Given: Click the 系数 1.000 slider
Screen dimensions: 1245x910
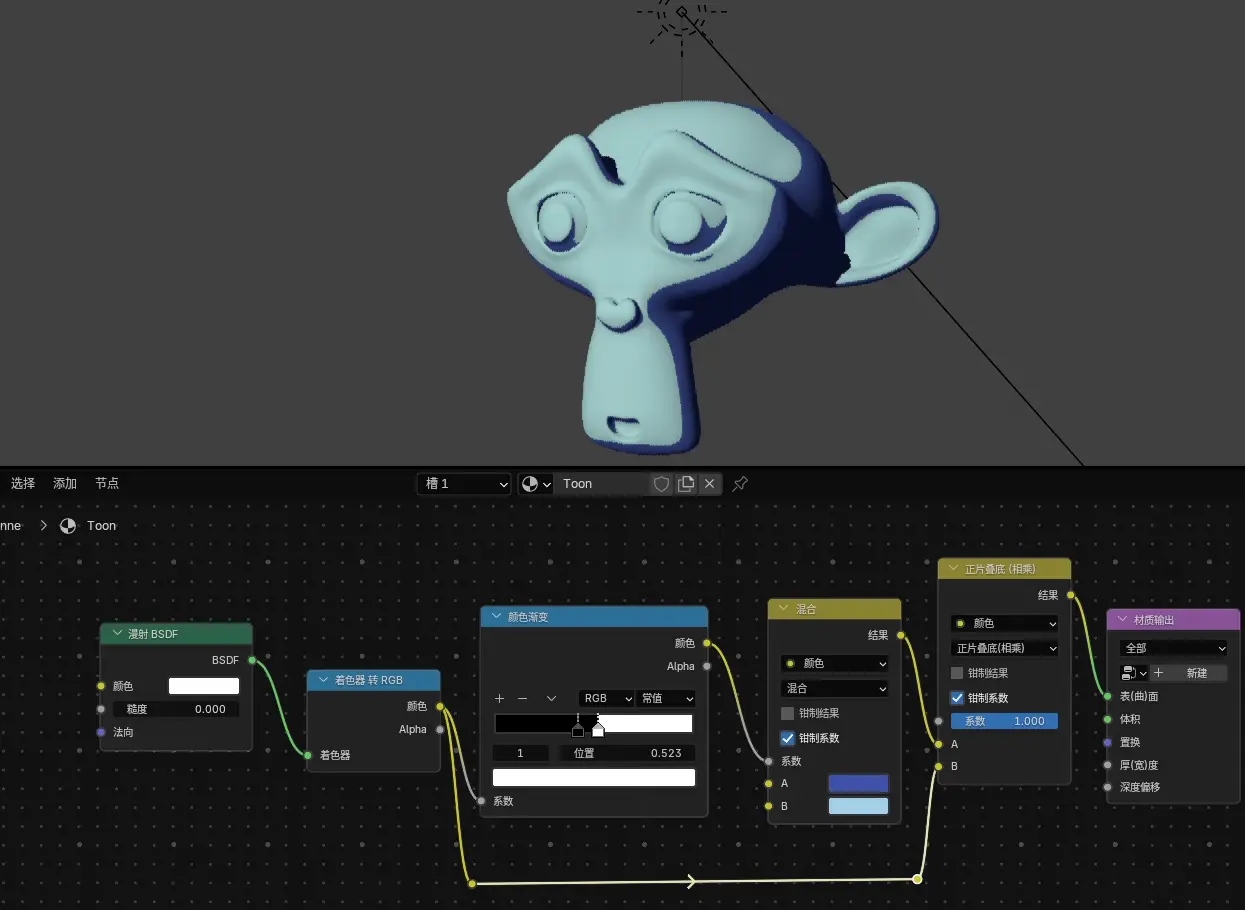Looking at the screenshot, I should tap(1004, 721).
